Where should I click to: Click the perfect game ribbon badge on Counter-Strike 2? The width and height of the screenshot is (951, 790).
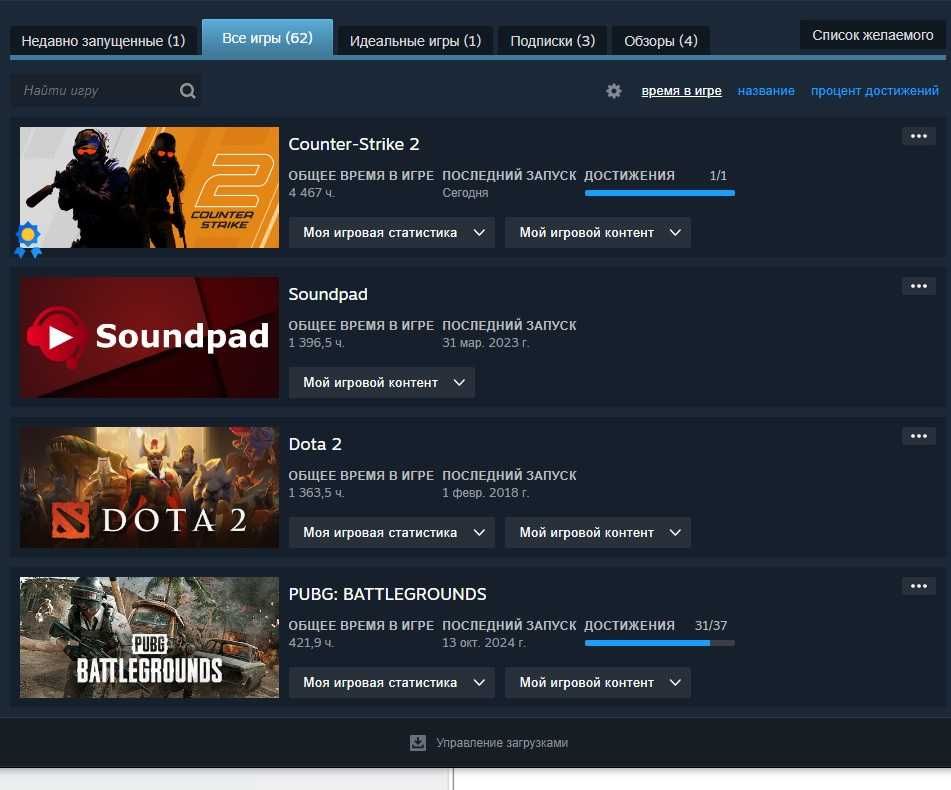tap(28, 239)
